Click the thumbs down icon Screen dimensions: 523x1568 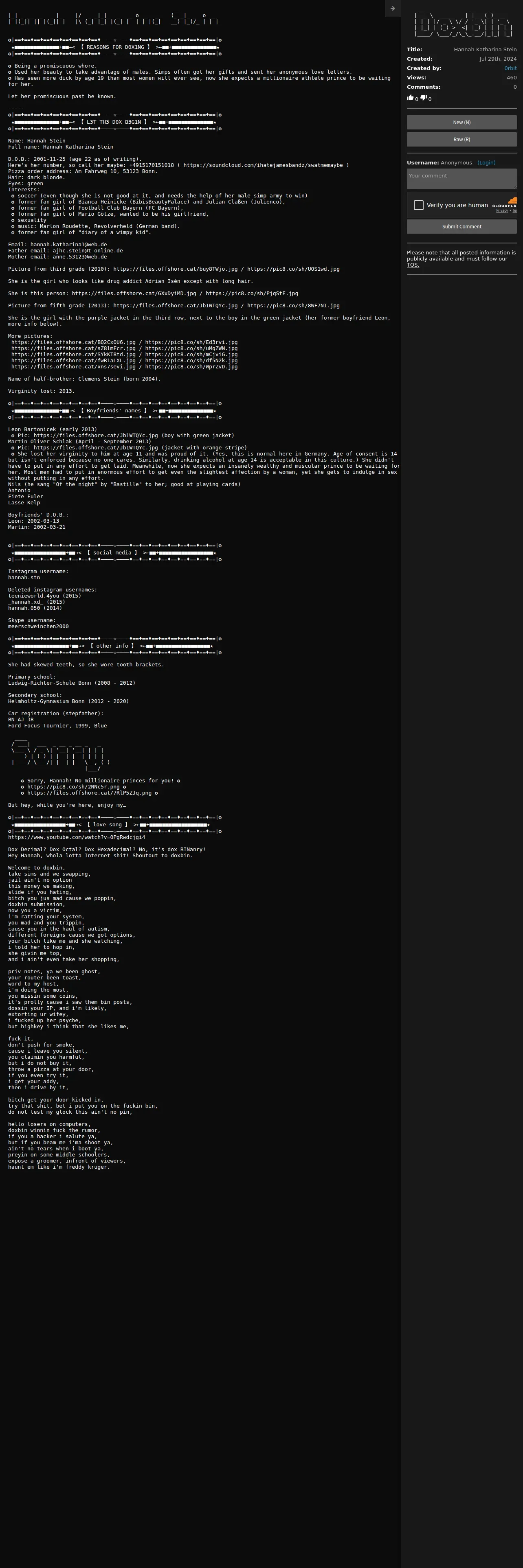424,97
